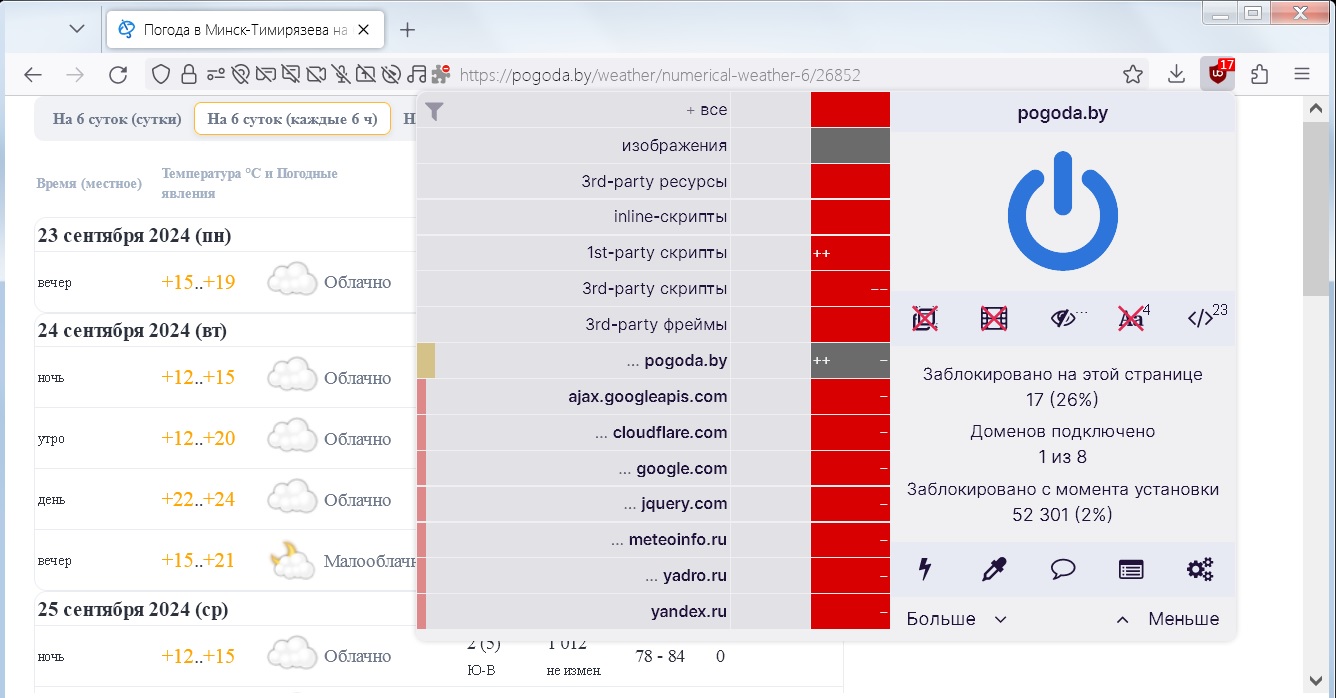Viewport: 1336px width, 698px height.
Task: Toggle large media element blocking
Action: [994, 319]
